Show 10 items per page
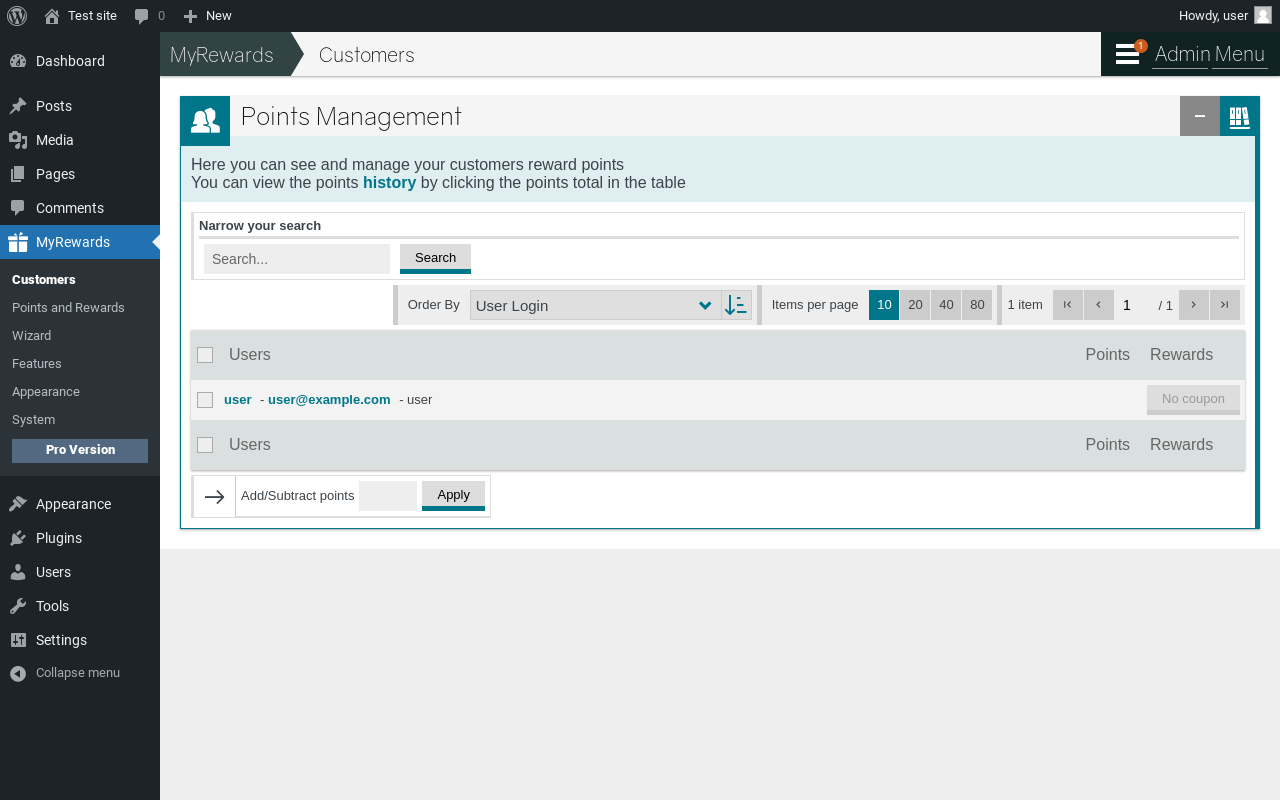The image size is (1280, 800). (x=884, y=305)
